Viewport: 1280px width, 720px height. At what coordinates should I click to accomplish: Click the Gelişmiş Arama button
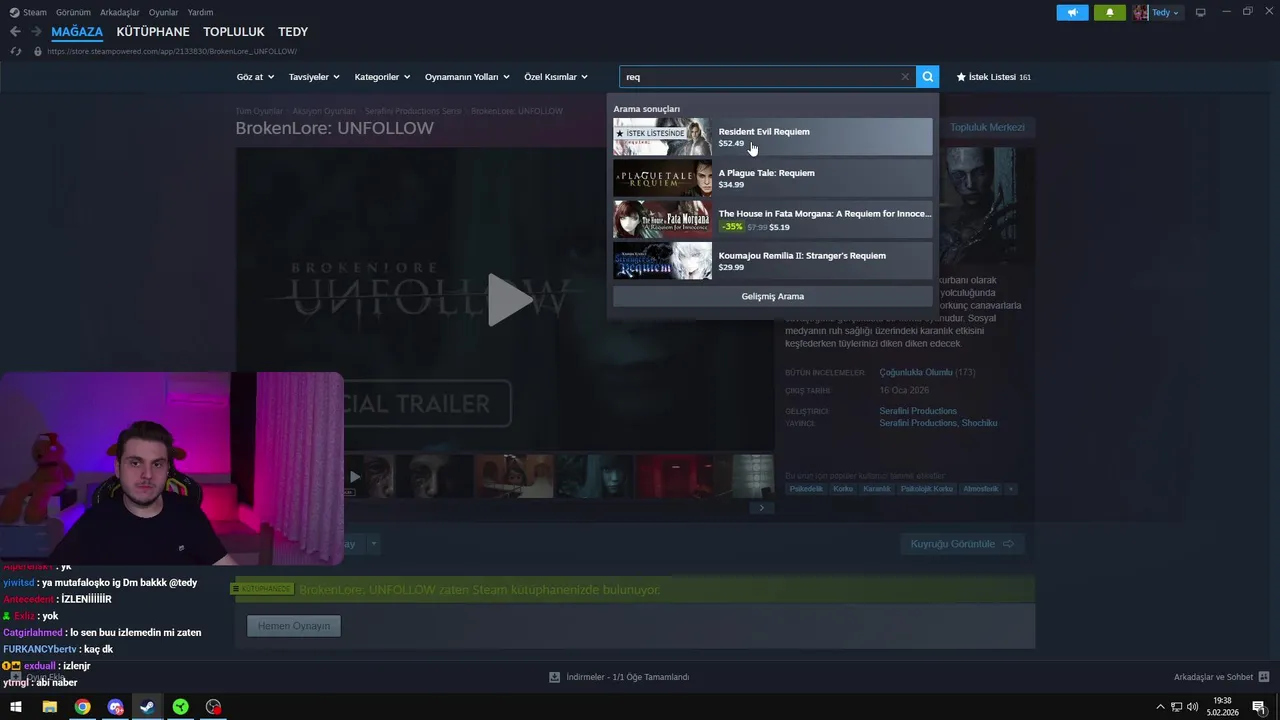pos(772,296)
